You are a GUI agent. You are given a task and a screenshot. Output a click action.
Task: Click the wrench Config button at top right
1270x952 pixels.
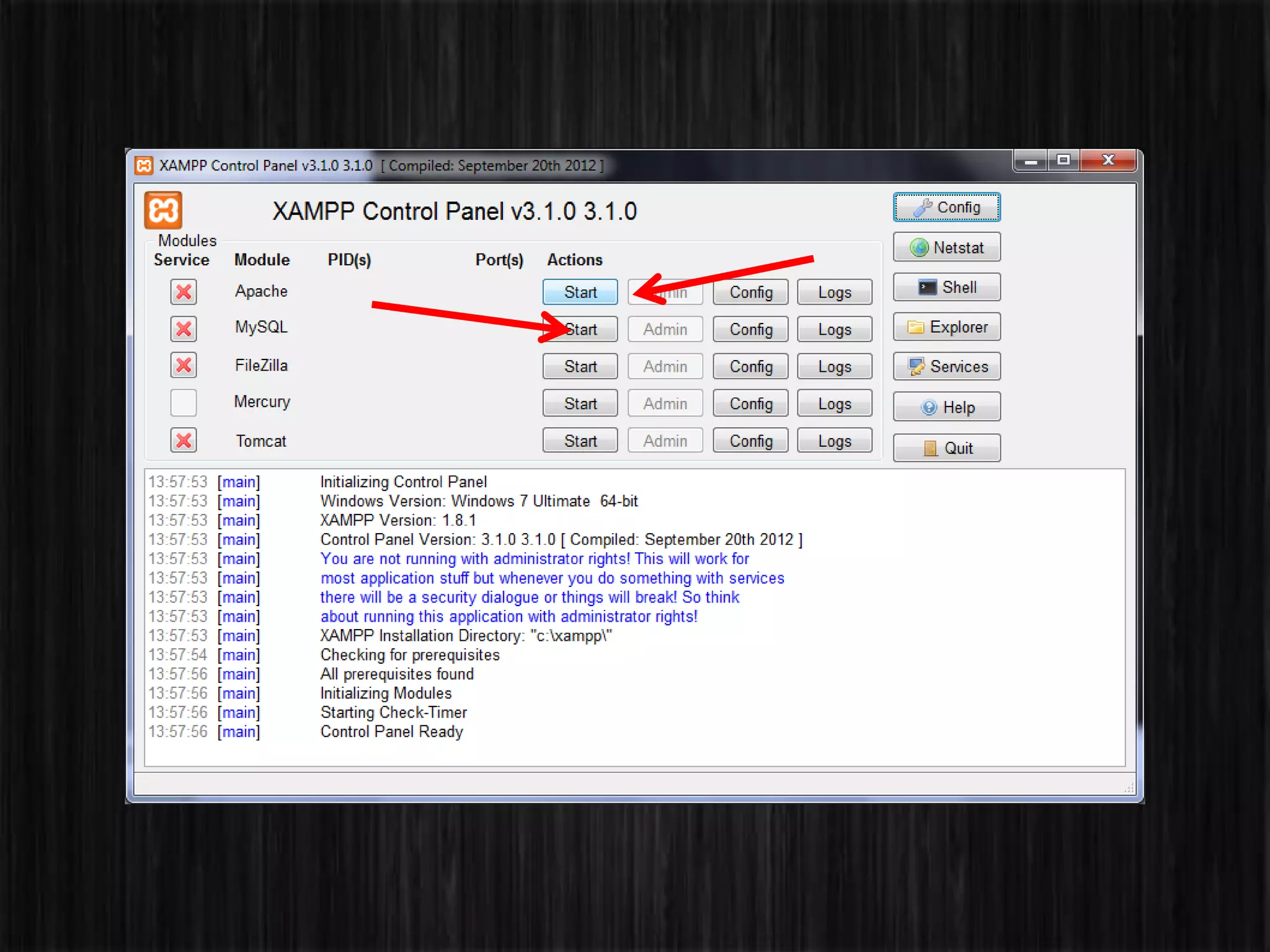946,207
